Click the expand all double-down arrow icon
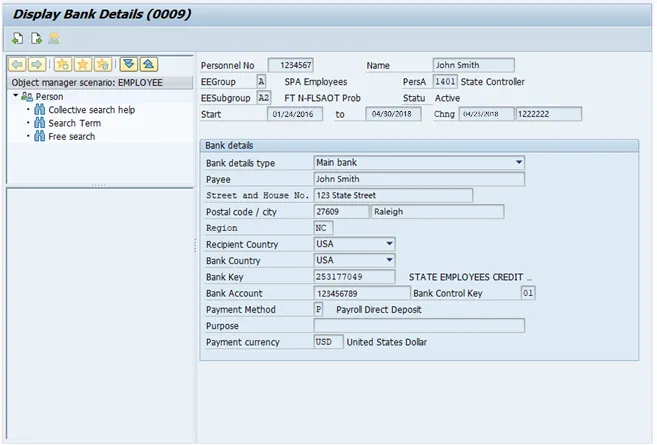Screen dimensions: 657x445 pos(128,65)
